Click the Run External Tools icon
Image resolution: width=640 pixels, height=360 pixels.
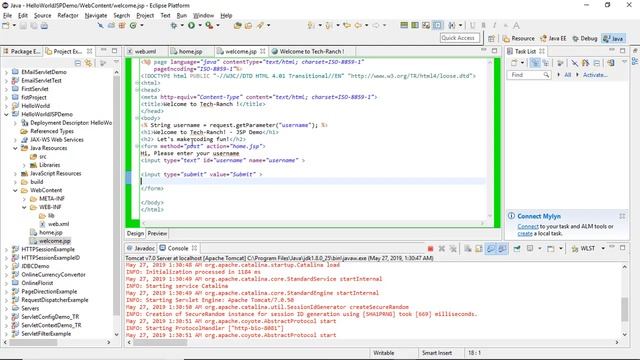[209, 25]
